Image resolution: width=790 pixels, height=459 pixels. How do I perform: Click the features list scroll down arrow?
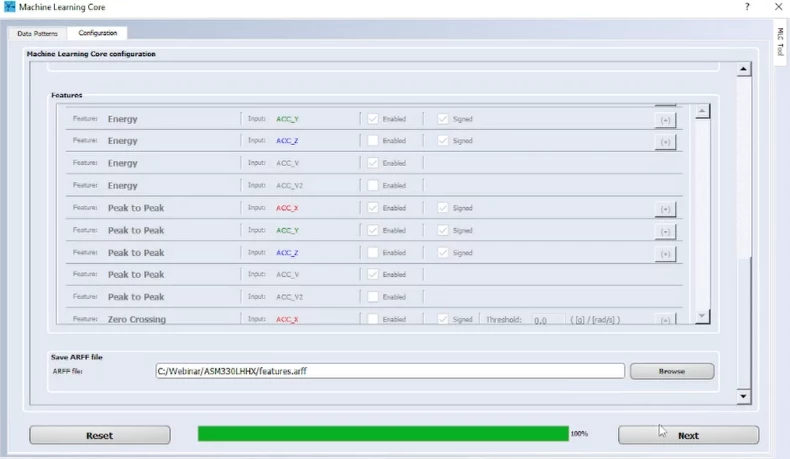pyautogui.click(x=702, y=316)
